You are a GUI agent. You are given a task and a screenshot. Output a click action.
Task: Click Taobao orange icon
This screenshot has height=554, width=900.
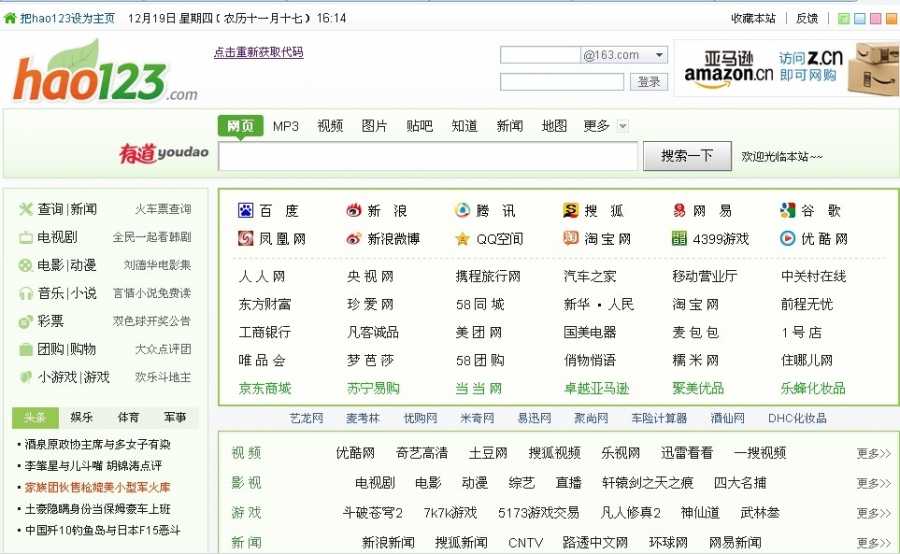click(x=571, y=238)
